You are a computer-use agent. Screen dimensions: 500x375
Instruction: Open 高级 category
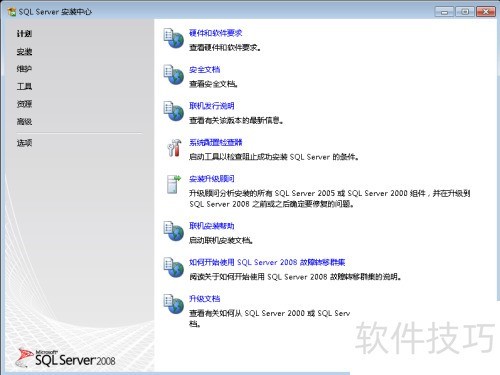click(x=24, y=122)
